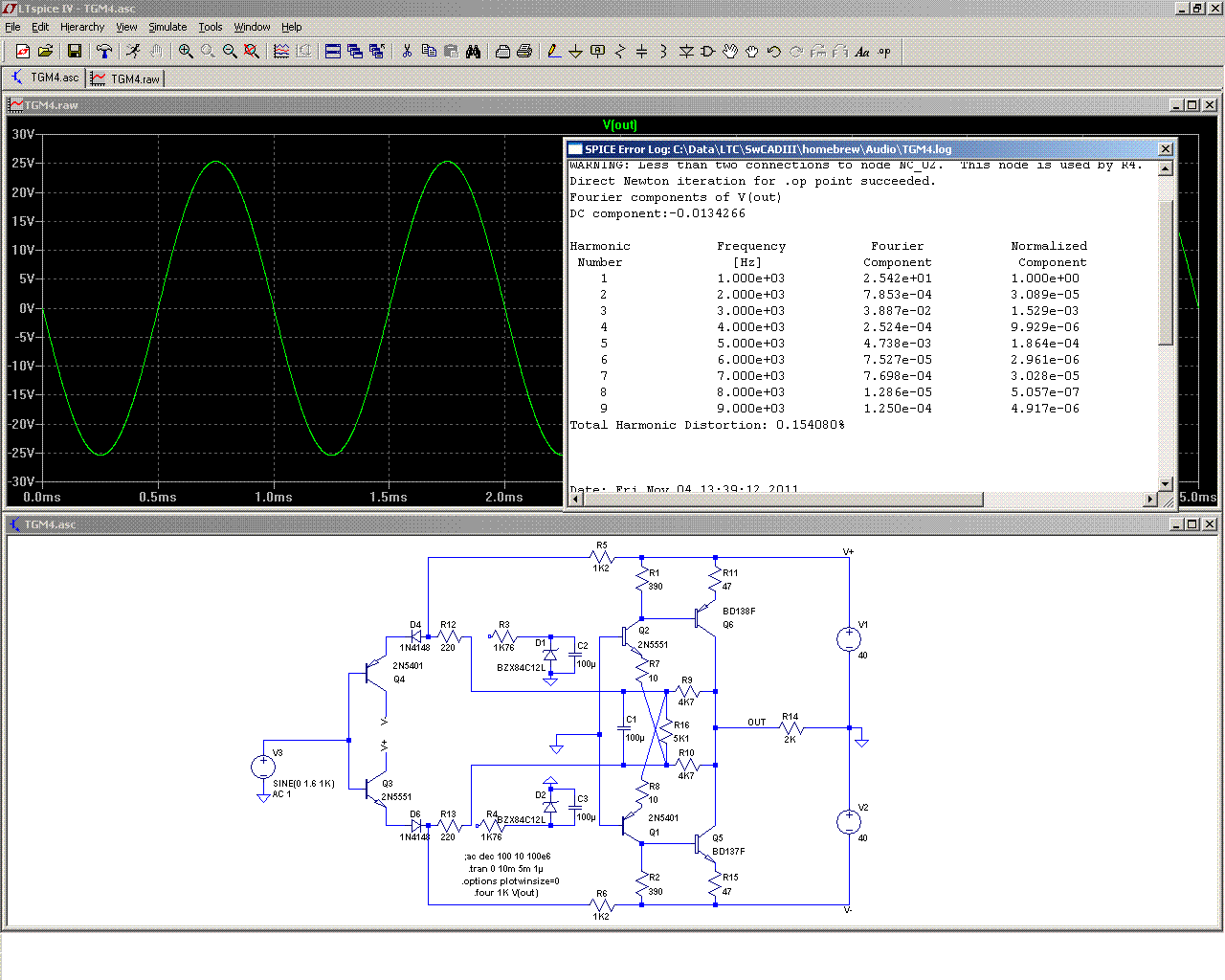Viewport: 1225px width, 980px height.
Task: Click the OUT net label in schematic
Action: (757, 723)
